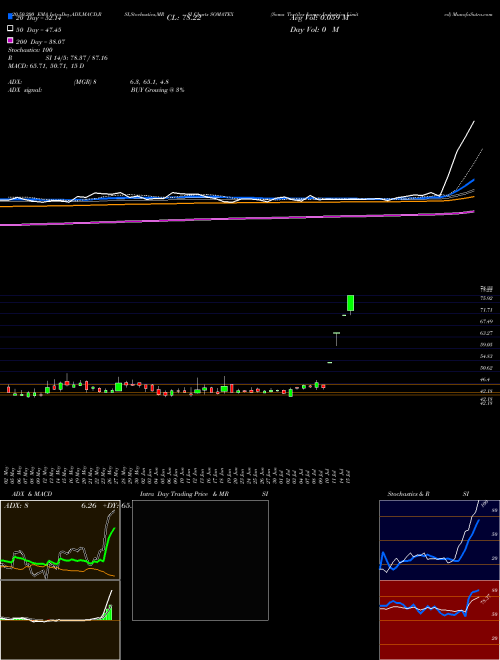The height and width of the screenshot is (660, 500).
Task: Click the 'Intra Day Trading Price & MR' title
Action: tap(184, 494)
